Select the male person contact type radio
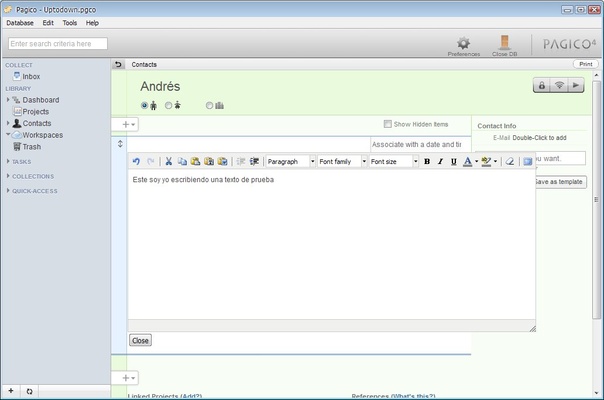Image resolution: width=604 pixels, height=400 pixels. pyautogui.click(x=144, y=105)
